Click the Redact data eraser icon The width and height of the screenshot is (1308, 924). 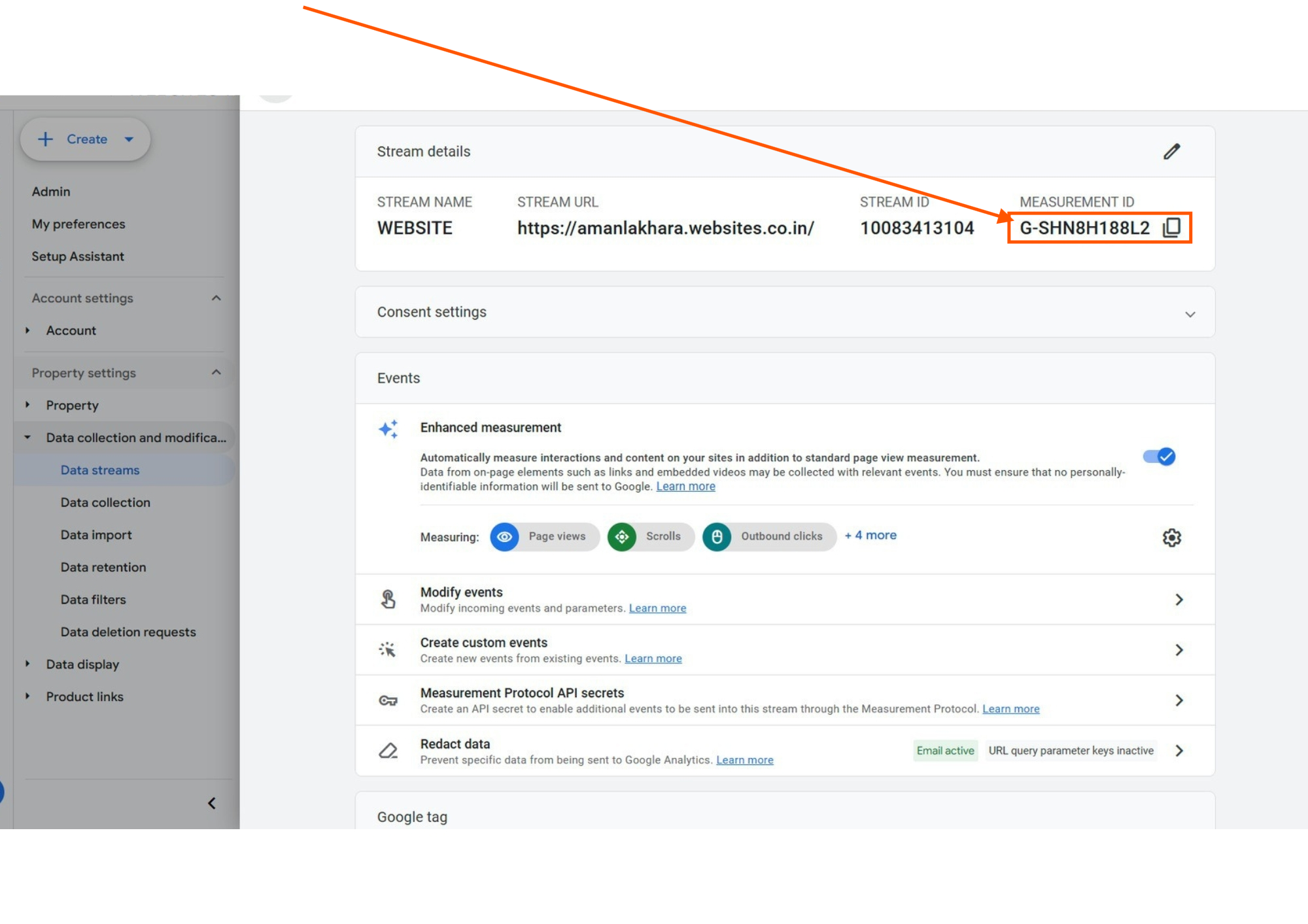coord(388,751)
